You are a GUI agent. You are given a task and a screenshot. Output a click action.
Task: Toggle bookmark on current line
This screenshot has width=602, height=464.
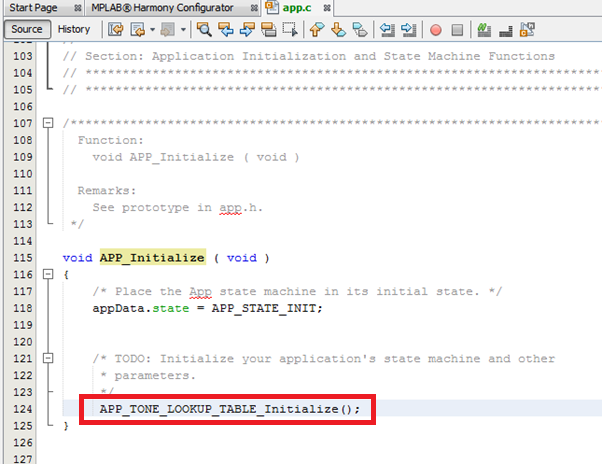click(x=359, y=29)
